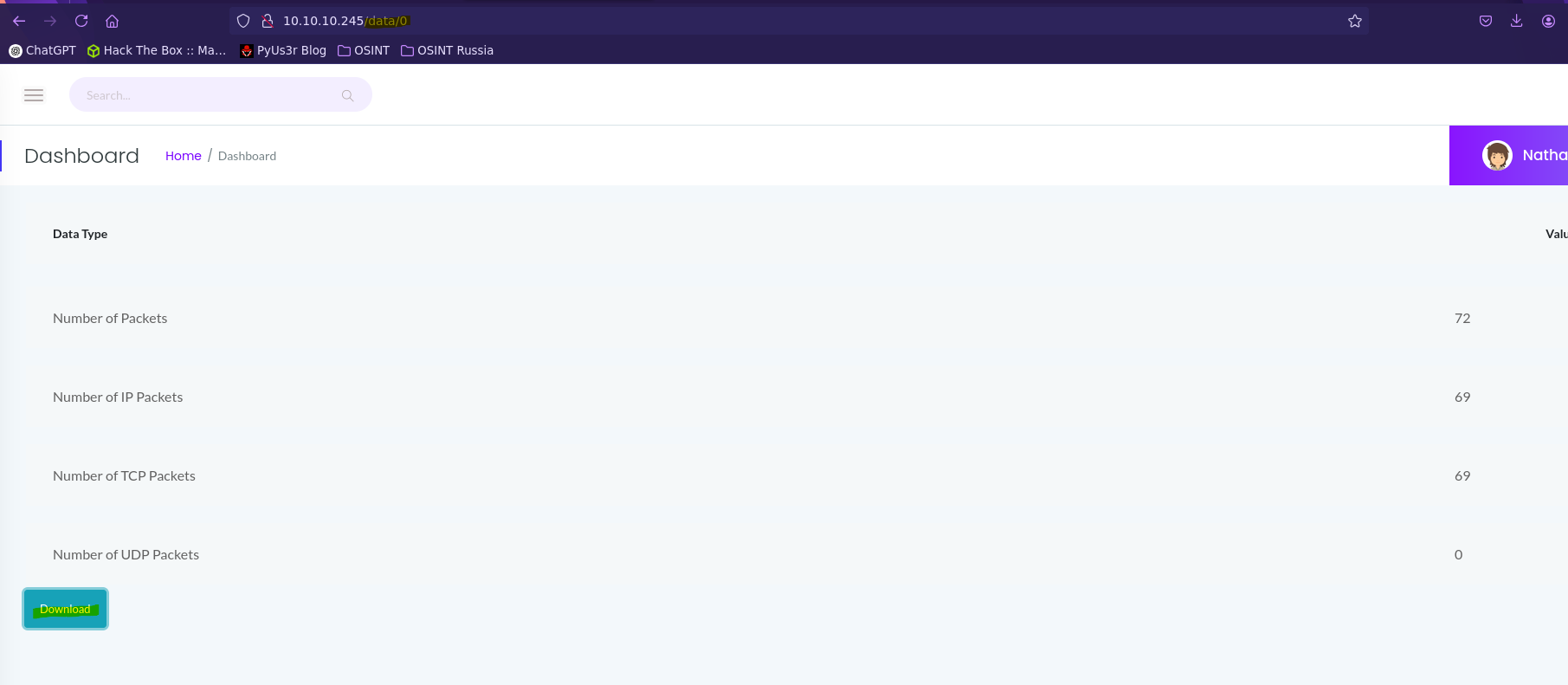Select the Number of TCP Packets label

124,476
